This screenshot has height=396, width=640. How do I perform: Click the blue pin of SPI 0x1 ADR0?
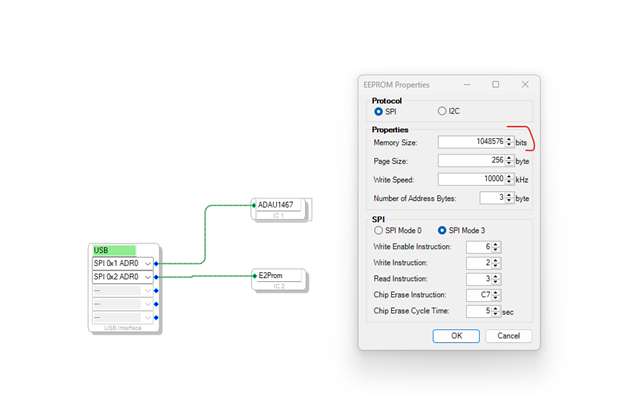point(156,264)
